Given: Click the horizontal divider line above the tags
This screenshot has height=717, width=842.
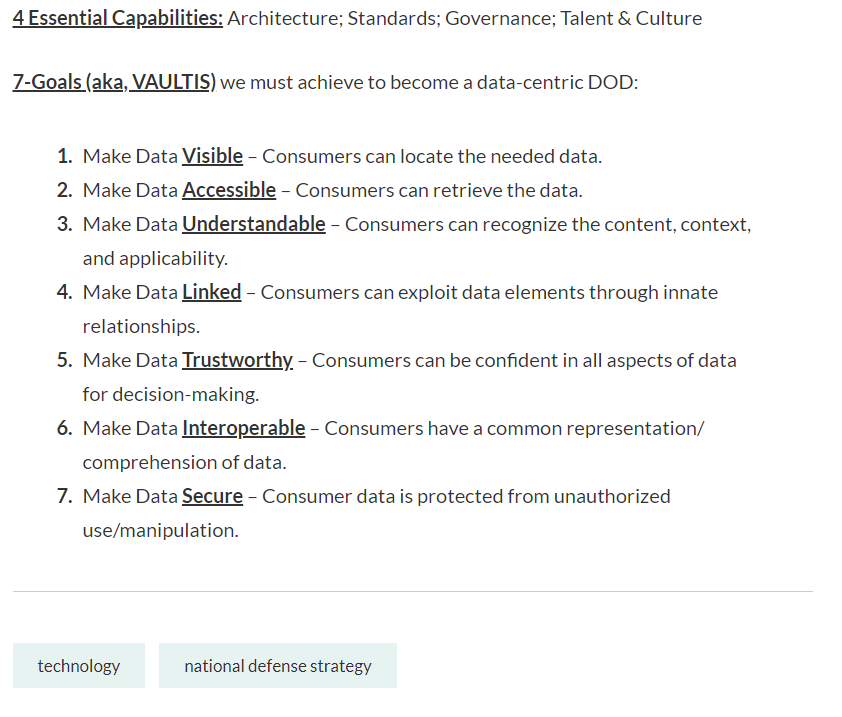Looking at the screenshot, I should pos(413,591).
